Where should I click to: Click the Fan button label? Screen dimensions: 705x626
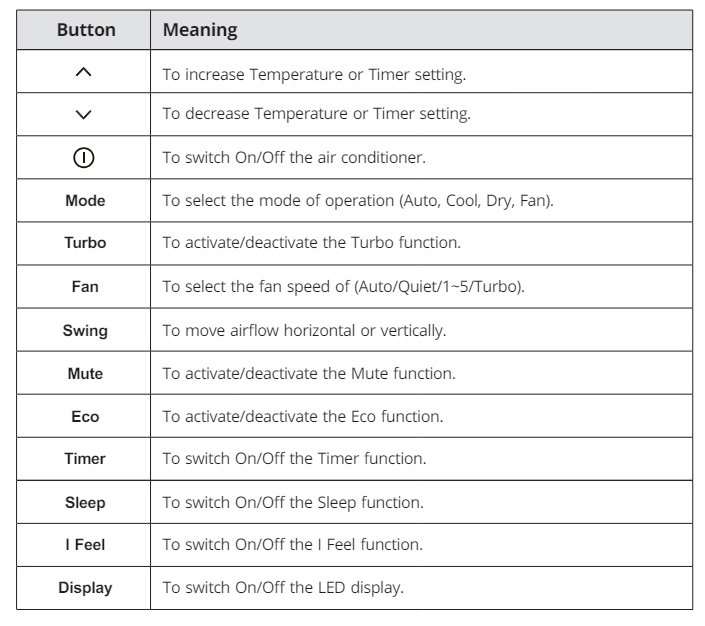point(84,287)
